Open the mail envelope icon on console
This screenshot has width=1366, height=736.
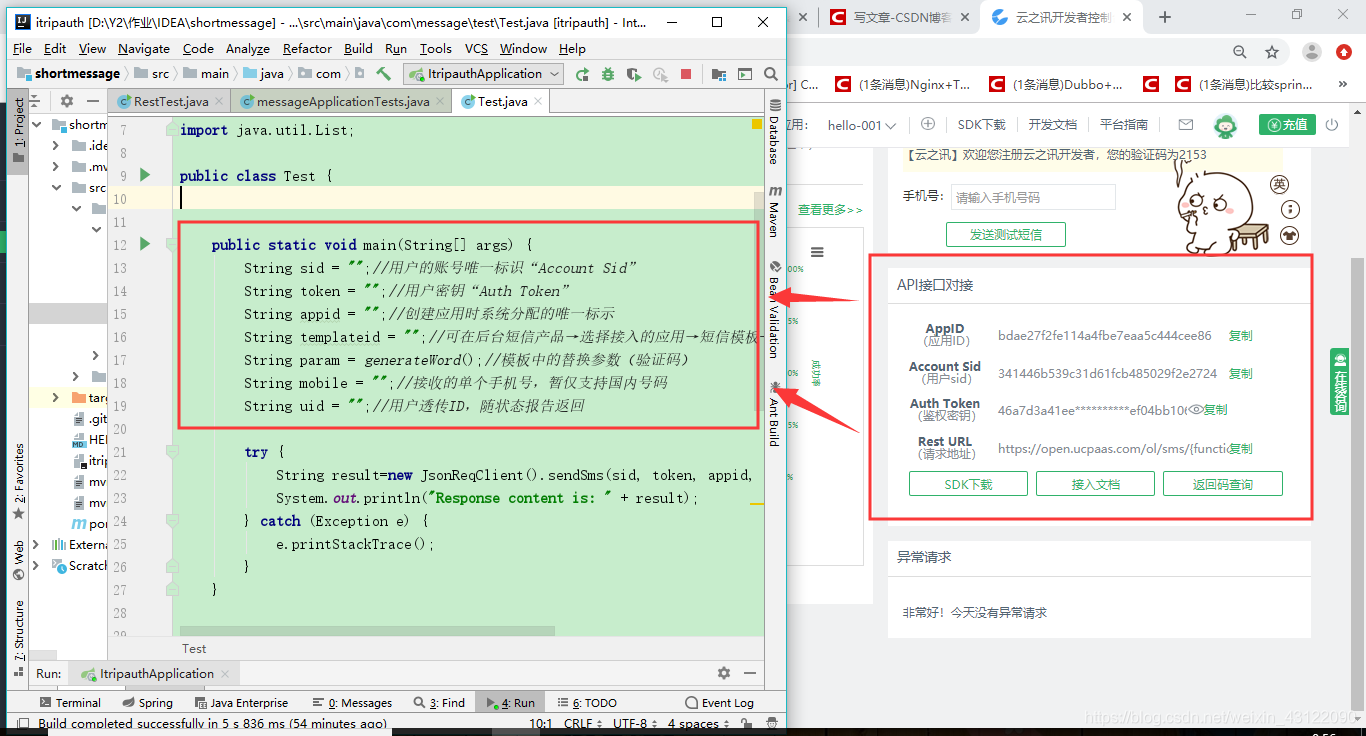pyautogui.click(x=1186, y=125)
